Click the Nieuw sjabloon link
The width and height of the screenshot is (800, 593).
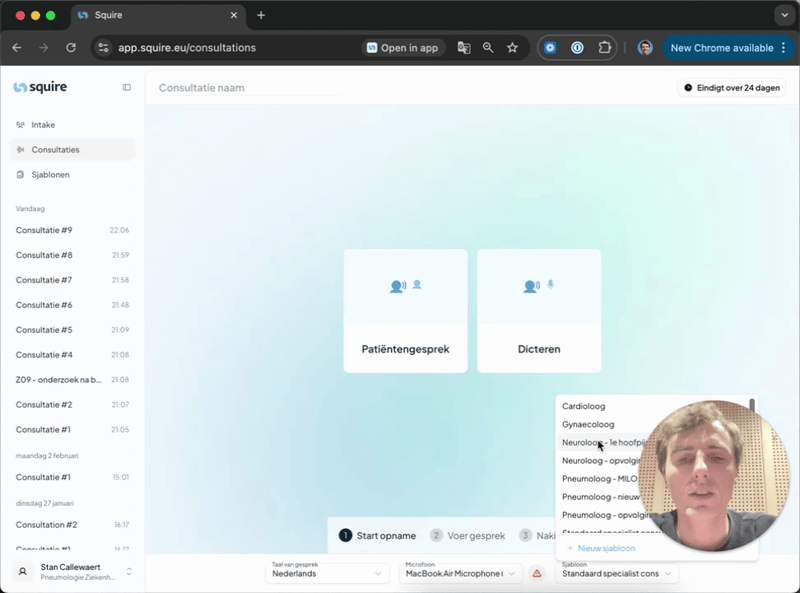pos(601,548)
